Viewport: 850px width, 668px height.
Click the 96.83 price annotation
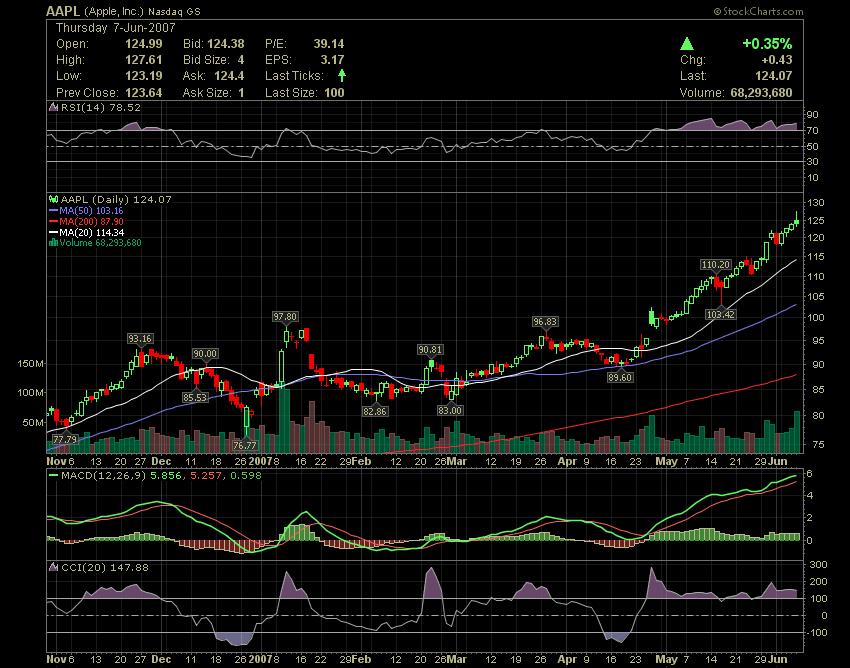click(545, 322)
